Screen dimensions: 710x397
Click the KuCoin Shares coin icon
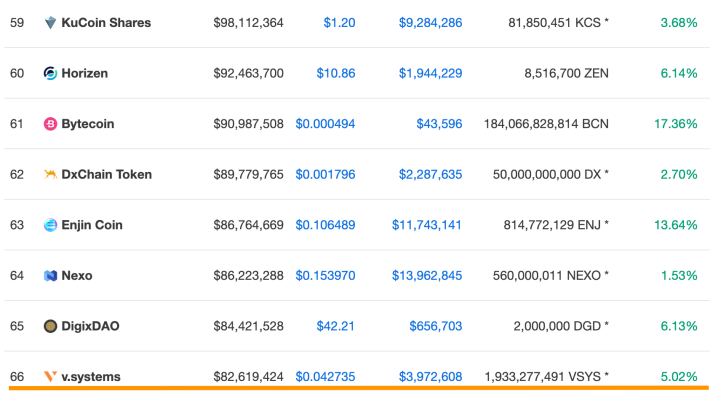tap(50, 23)
